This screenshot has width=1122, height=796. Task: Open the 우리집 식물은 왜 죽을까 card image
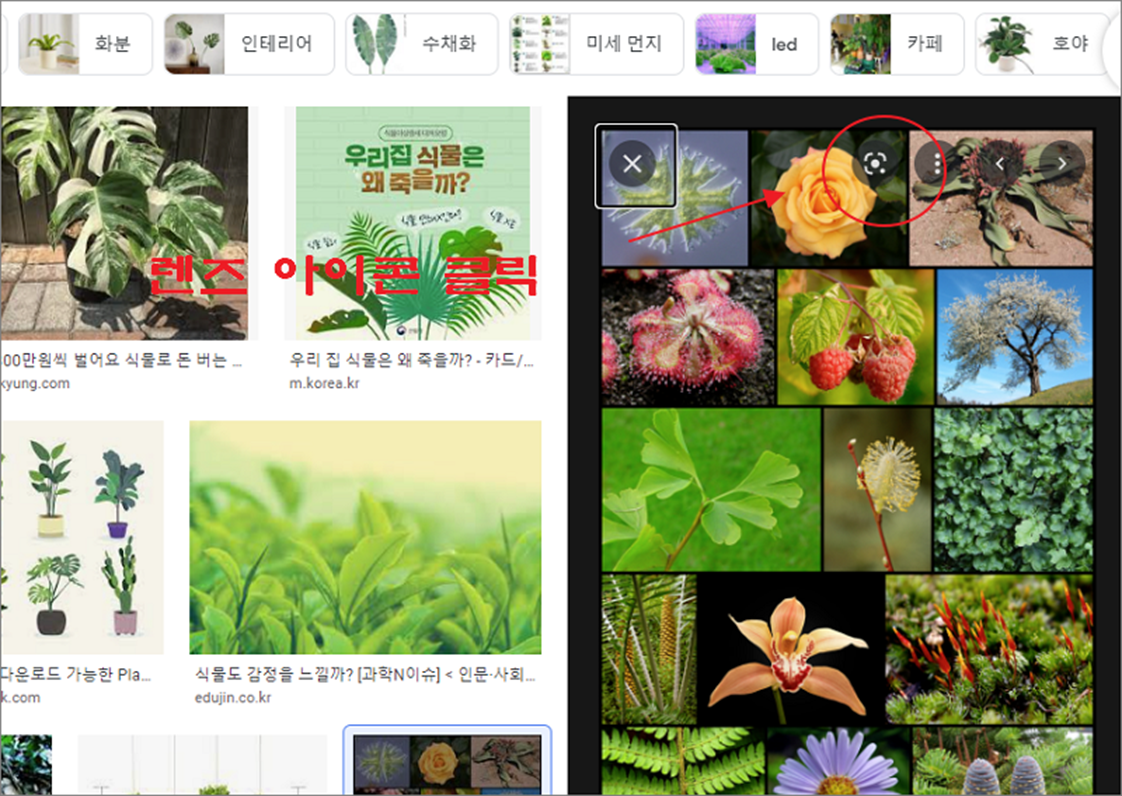(x=413, y=223)
